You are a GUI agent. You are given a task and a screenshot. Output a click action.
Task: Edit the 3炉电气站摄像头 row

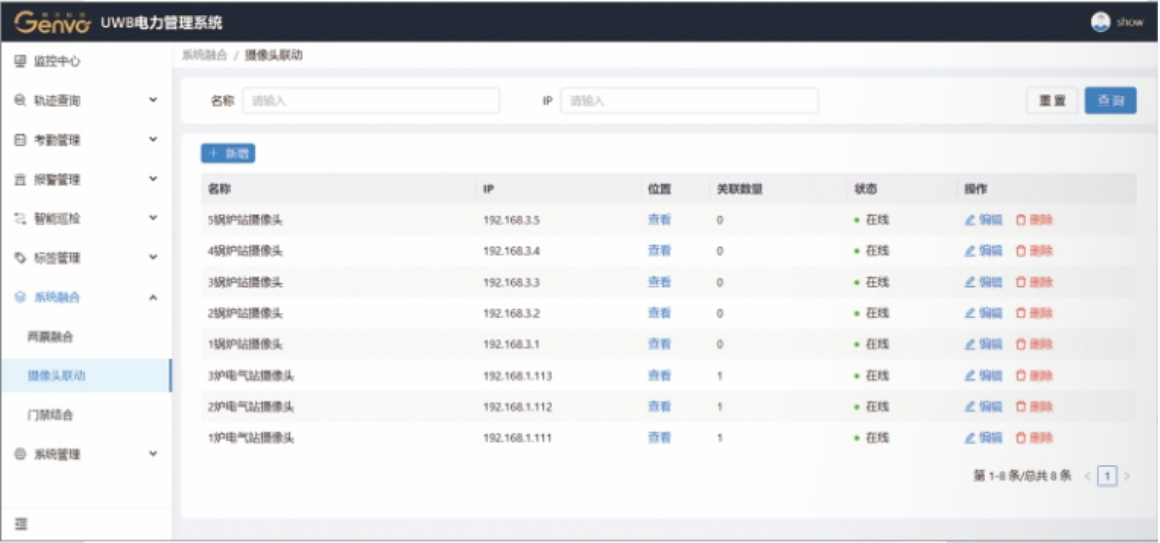[x=984, y=376]
